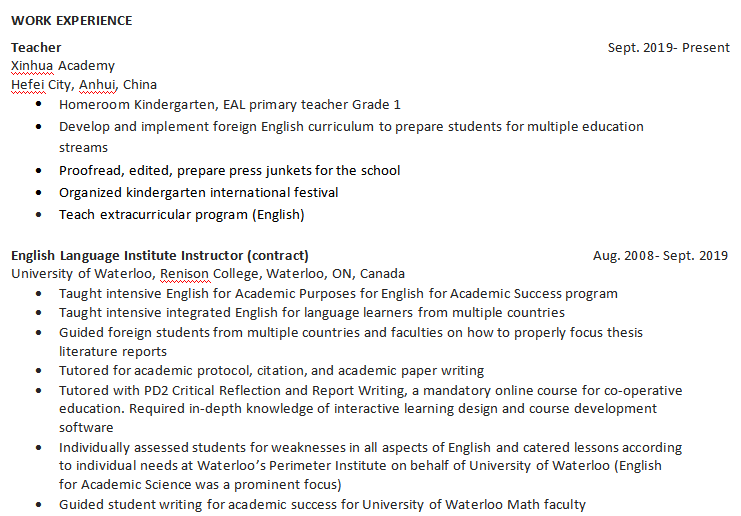Screen dimensions: 741x516
Task: Click the Aug. 2008- Sept. 2019 date
Action: (x=660, y=255)
